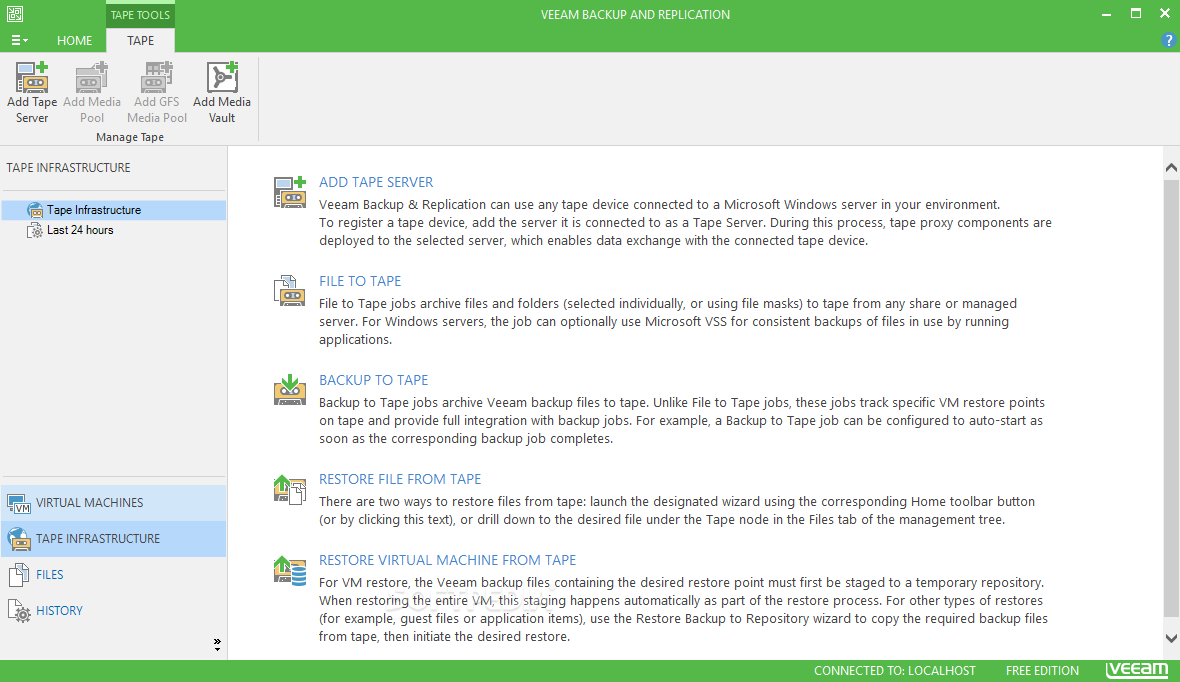This screenshot has width=1180, height=682.
Task: Click the gear-document icon beside HISTORY
Action: click(x=20, y=611)
